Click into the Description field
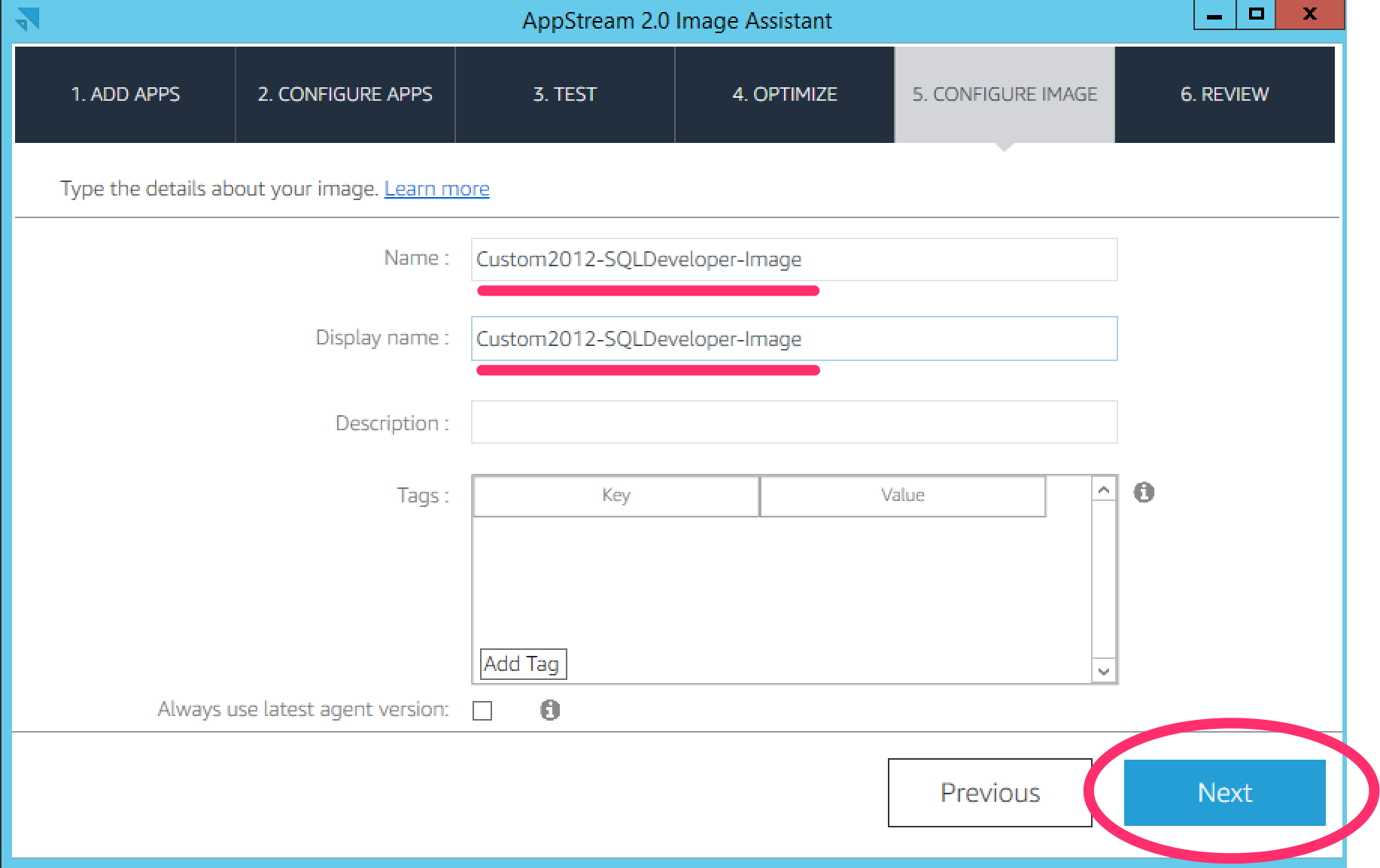 (x=794, y=422)
